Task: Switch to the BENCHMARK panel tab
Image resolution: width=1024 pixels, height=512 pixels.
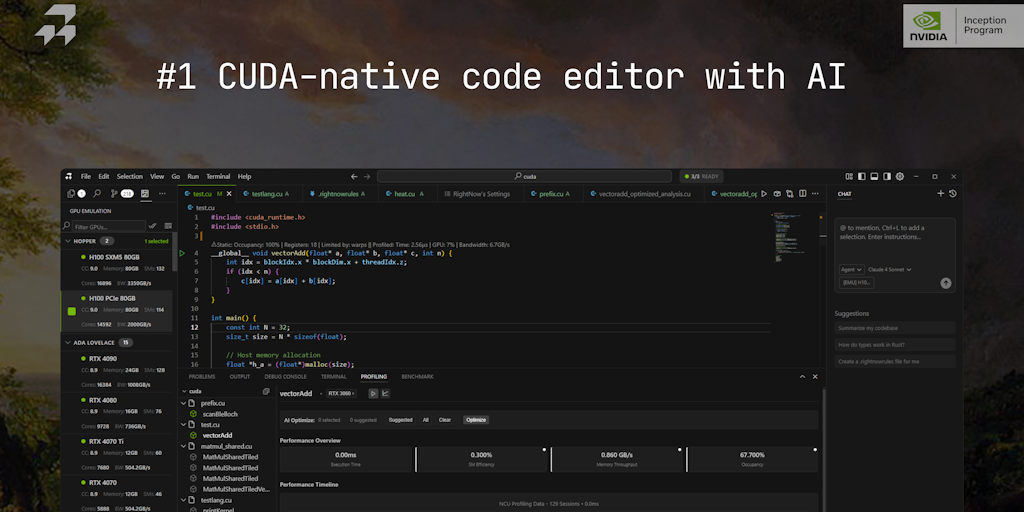Action: [x=417, y=376]
